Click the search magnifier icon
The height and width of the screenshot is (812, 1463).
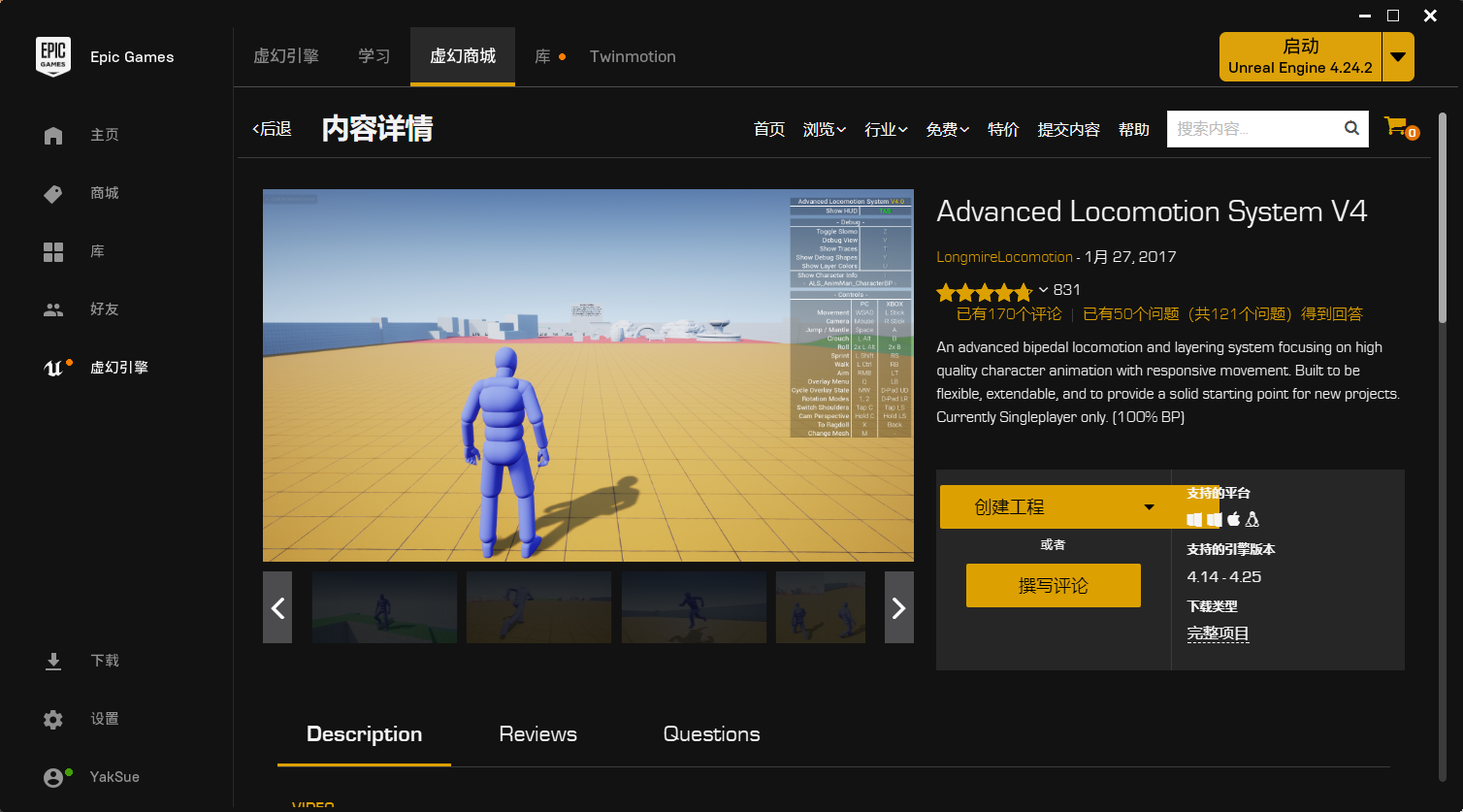point(1352,128)
